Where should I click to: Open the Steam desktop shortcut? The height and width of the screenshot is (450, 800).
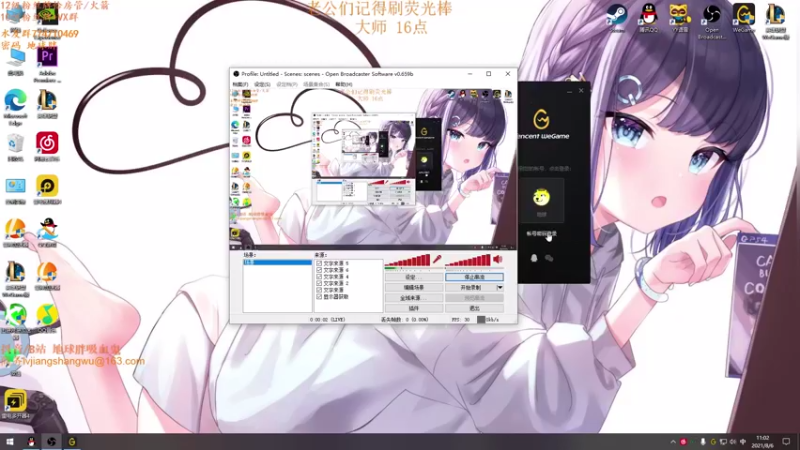point(616,19)
